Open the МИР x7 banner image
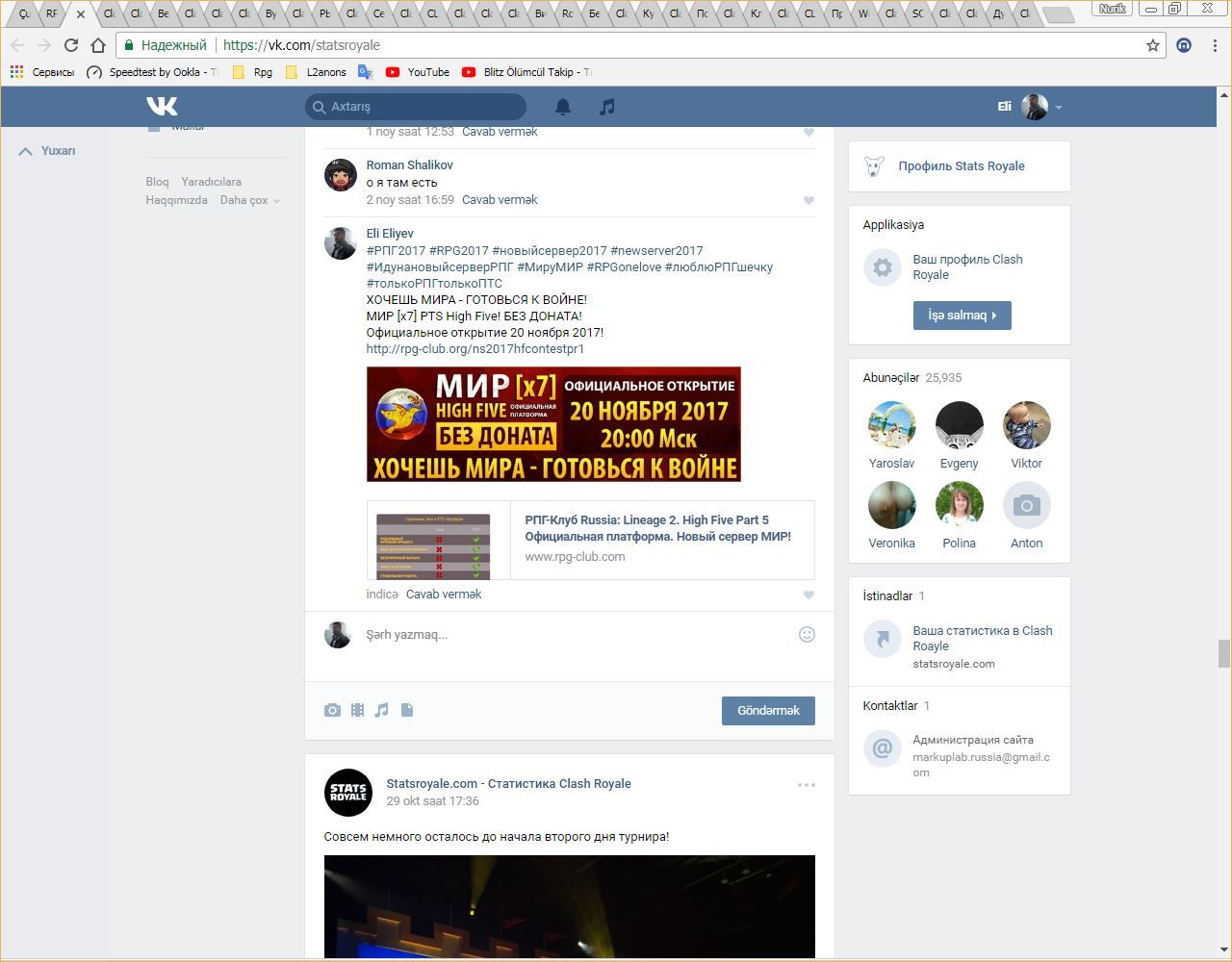1232x962 pixels. [553, 424]
